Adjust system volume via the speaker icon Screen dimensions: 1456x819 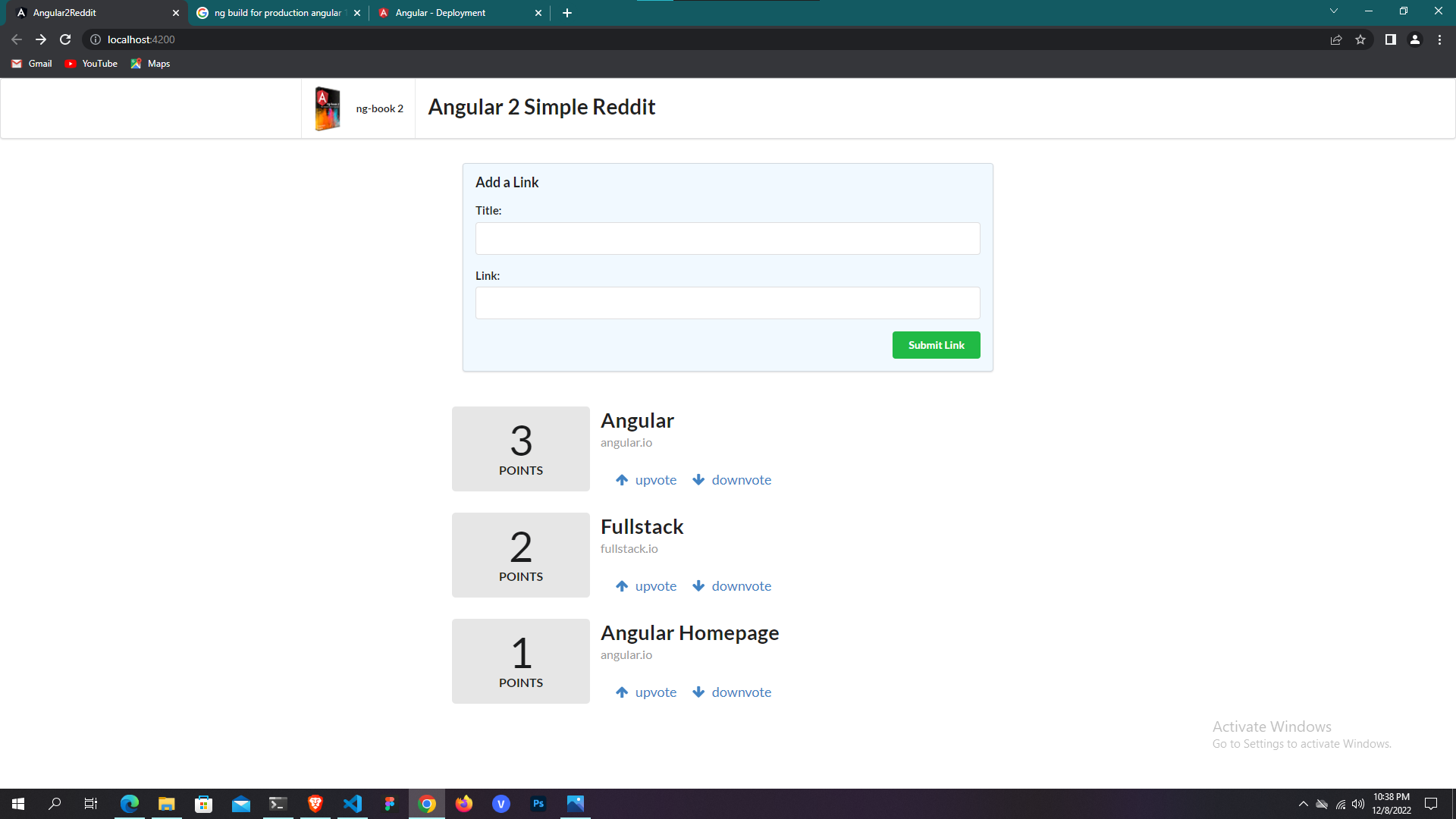[x=1357, y=804]
